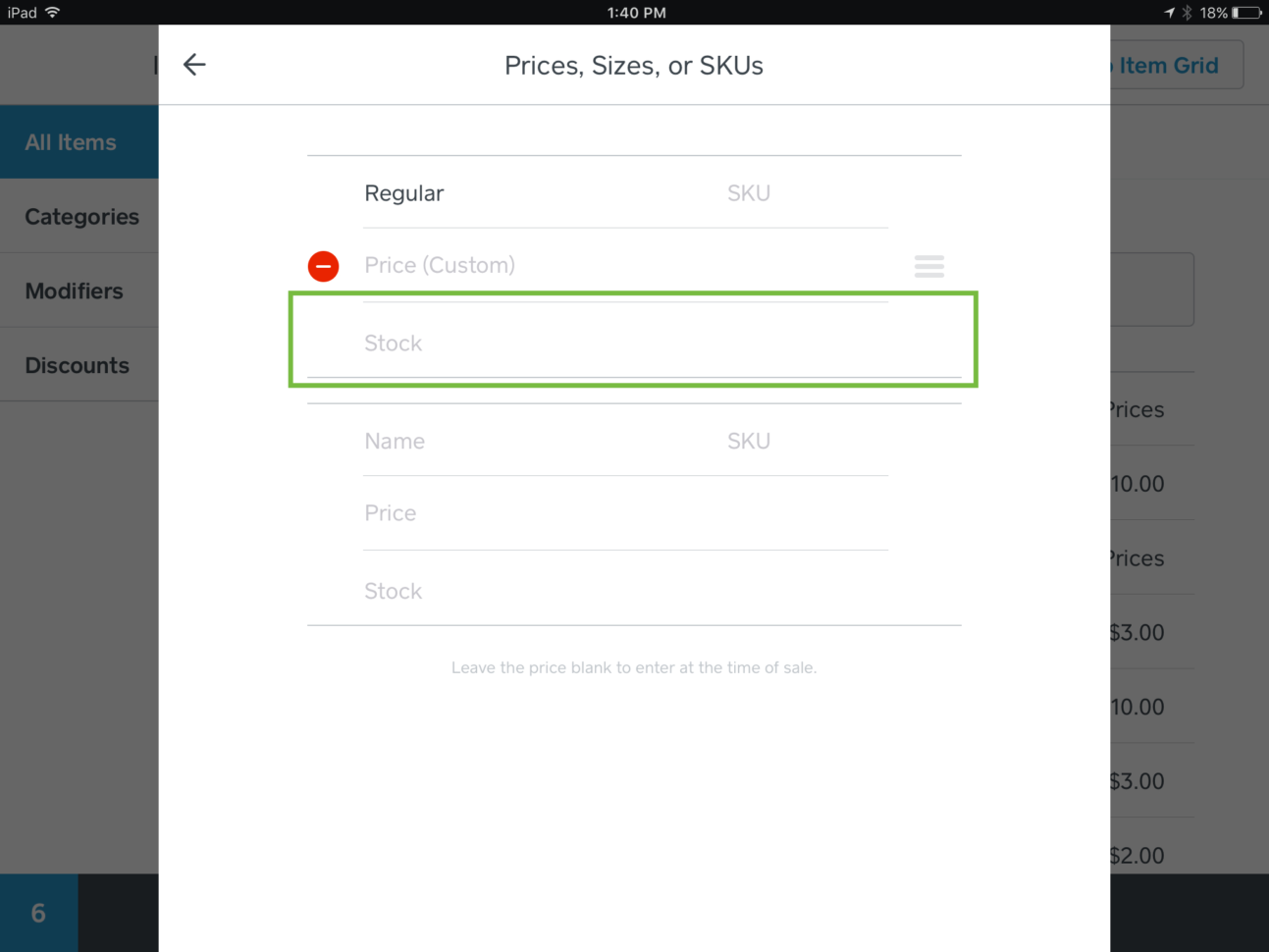Tap the battery icon in status bar
The image size is (1269, 952).
(1247, 13)
